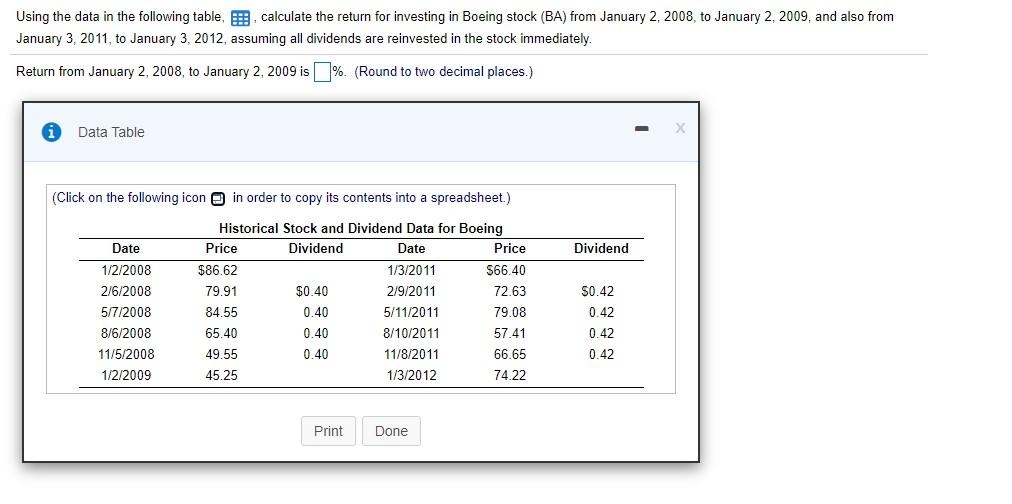Select the 5/7/2008 date cell
This screenshot has width=1012, height=504.
click(126, 312)
